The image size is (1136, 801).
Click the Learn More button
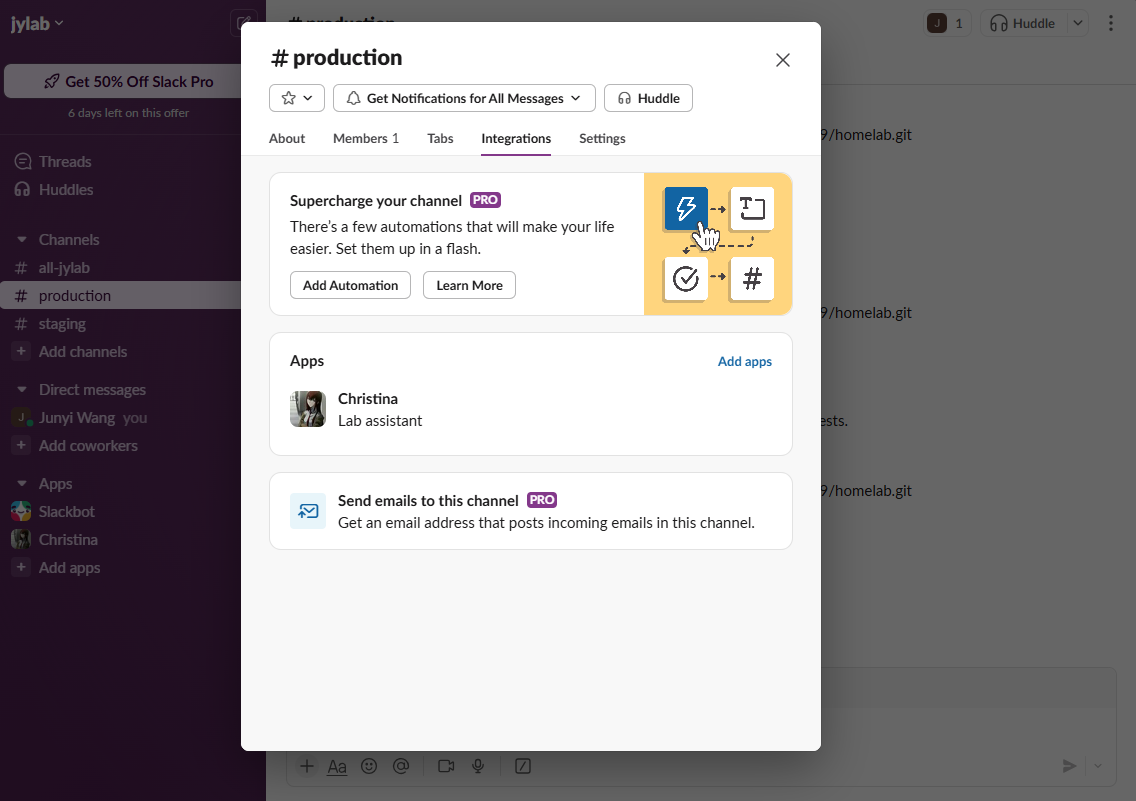(469, 285)
